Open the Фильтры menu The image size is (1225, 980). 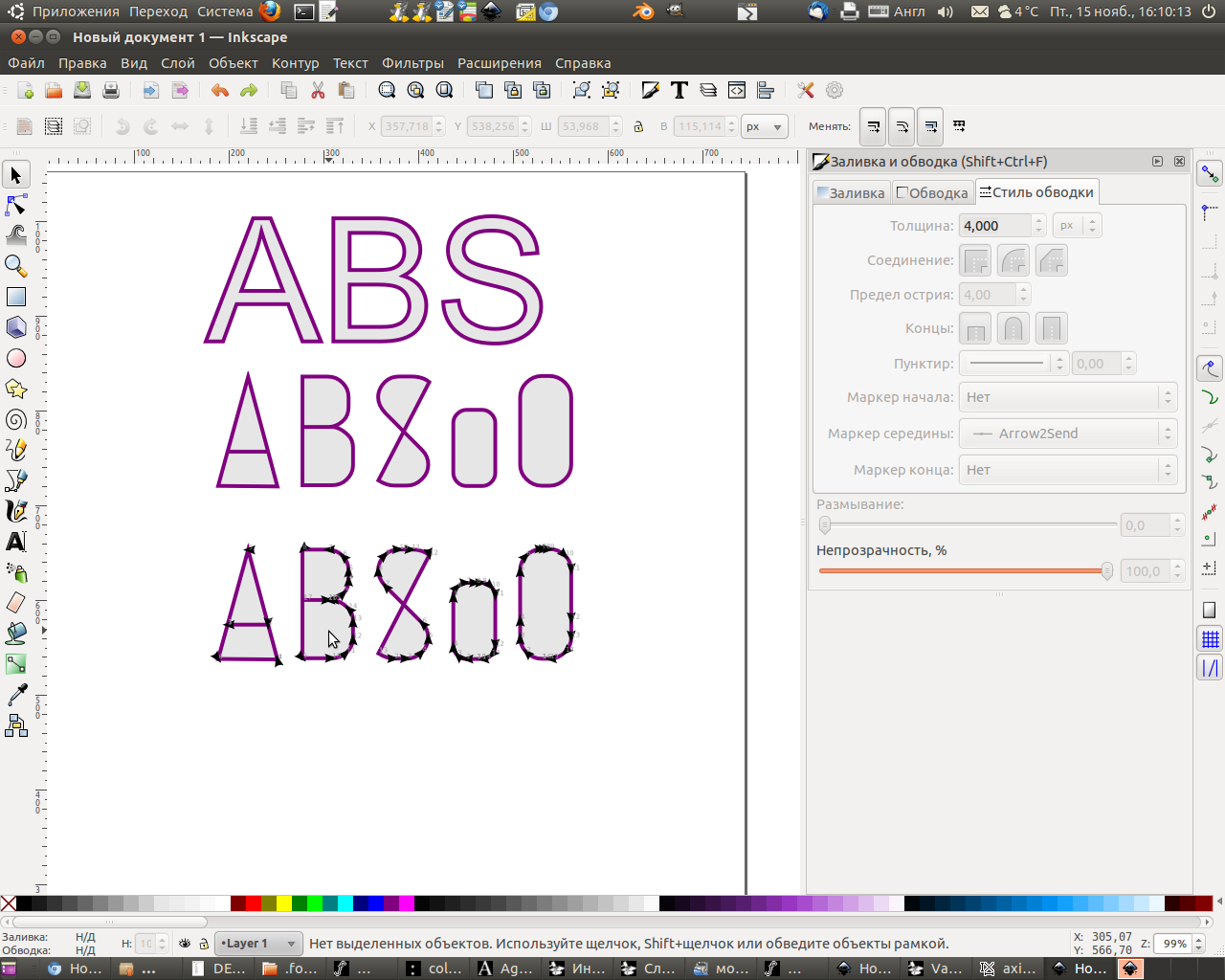(x=412, y=63)
